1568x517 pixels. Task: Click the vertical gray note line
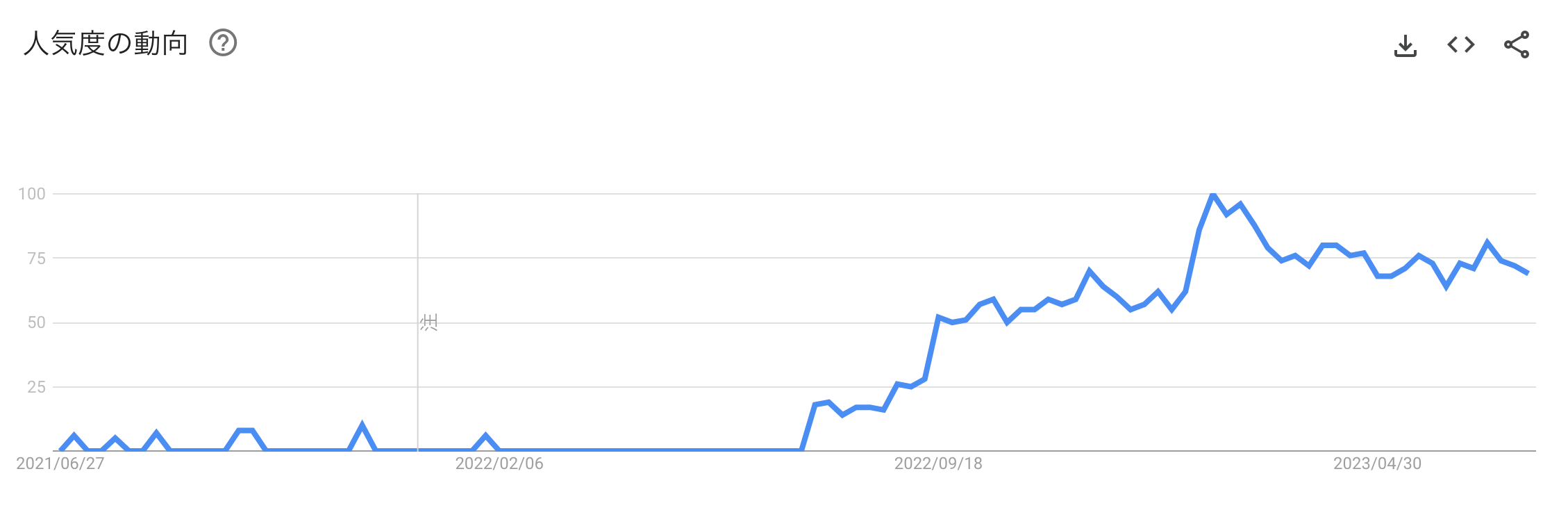[417, 322]
